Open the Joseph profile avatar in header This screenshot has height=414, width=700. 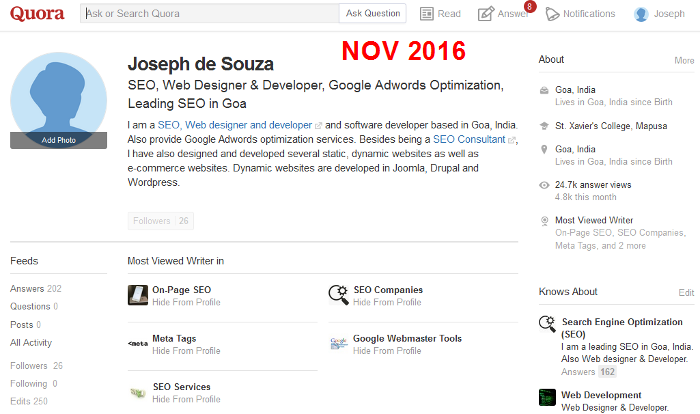pyautogui.click(x=641, y=14)
